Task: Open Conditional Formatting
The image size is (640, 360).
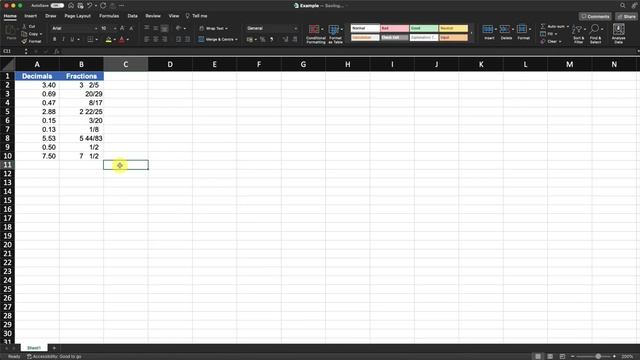Action: [x=316, y=34]
